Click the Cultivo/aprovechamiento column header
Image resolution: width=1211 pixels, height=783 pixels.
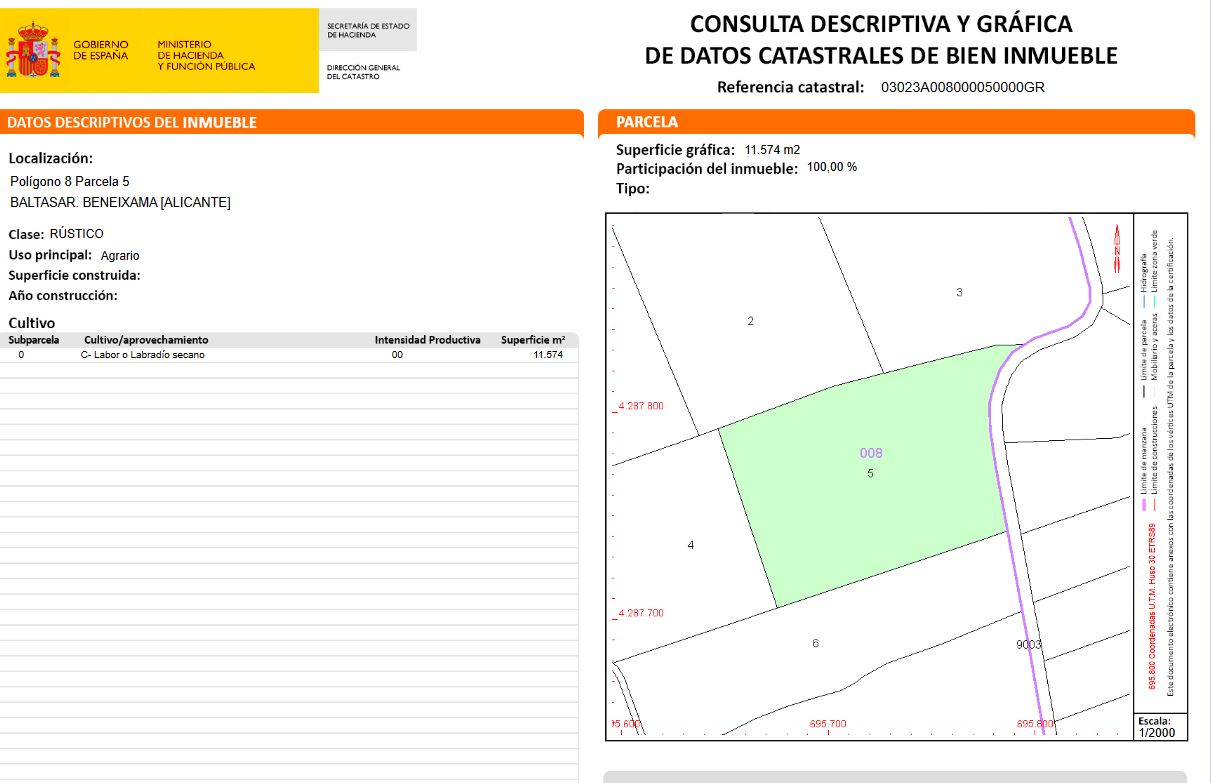[146, 340]
